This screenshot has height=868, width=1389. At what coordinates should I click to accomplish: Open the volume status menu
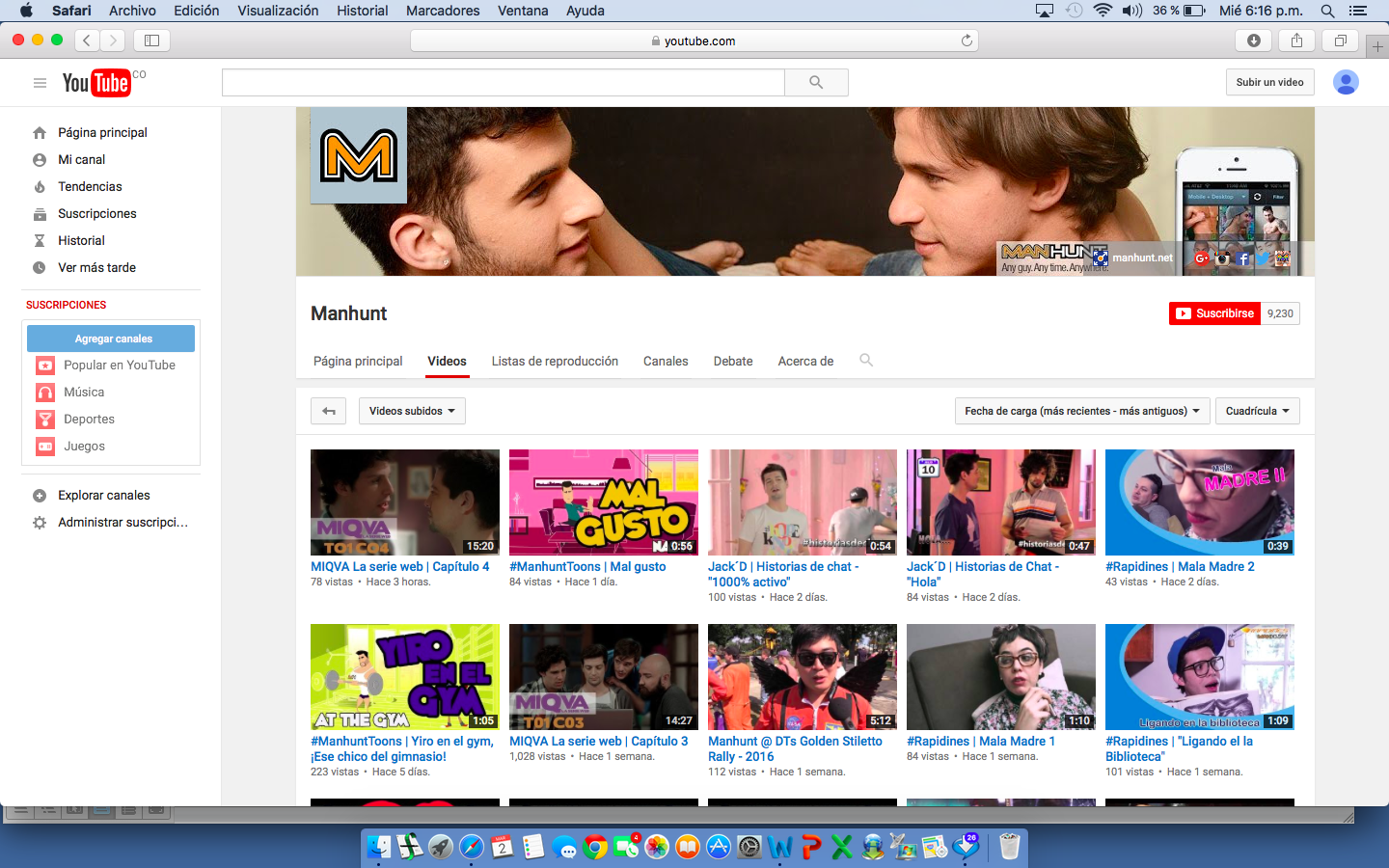coord(1131,11)
